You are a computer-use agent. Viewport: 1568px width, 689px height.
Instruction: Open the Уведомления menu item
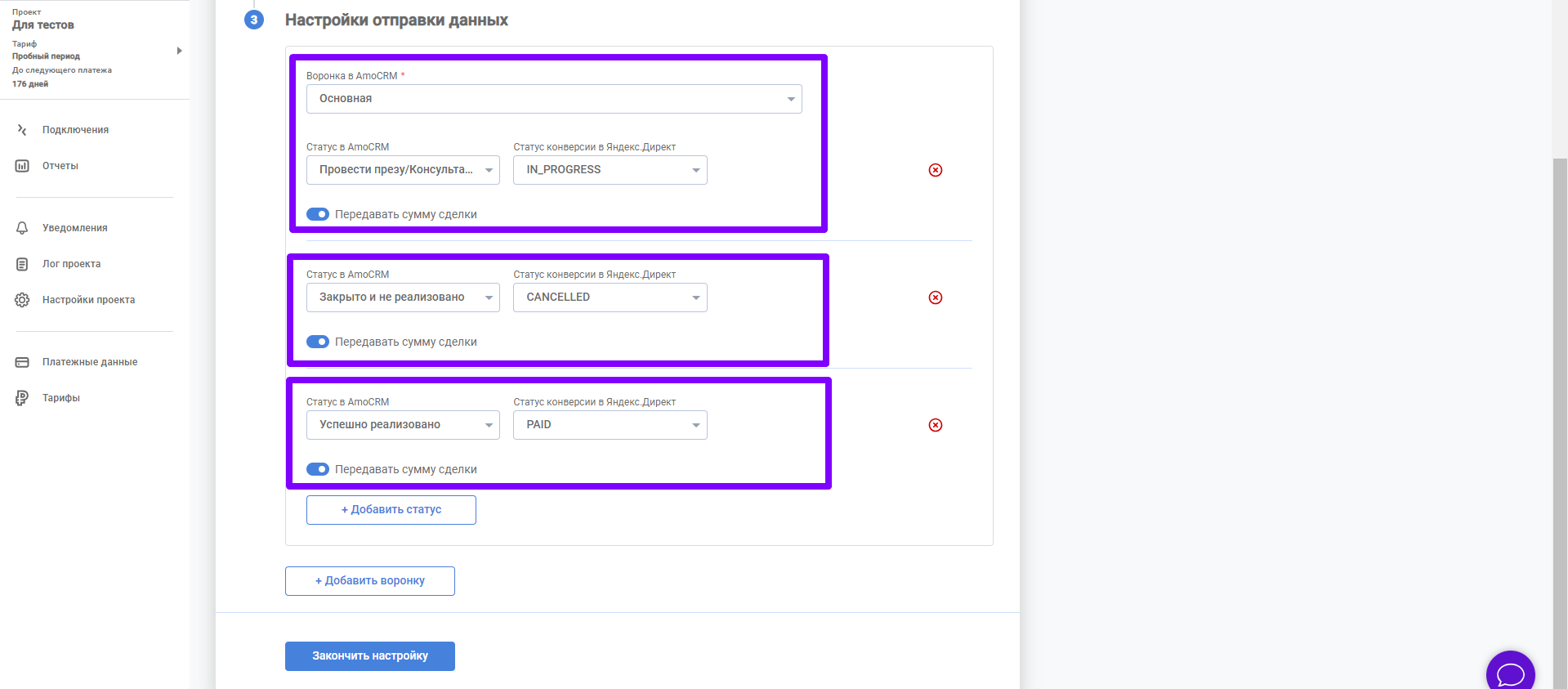75,228
